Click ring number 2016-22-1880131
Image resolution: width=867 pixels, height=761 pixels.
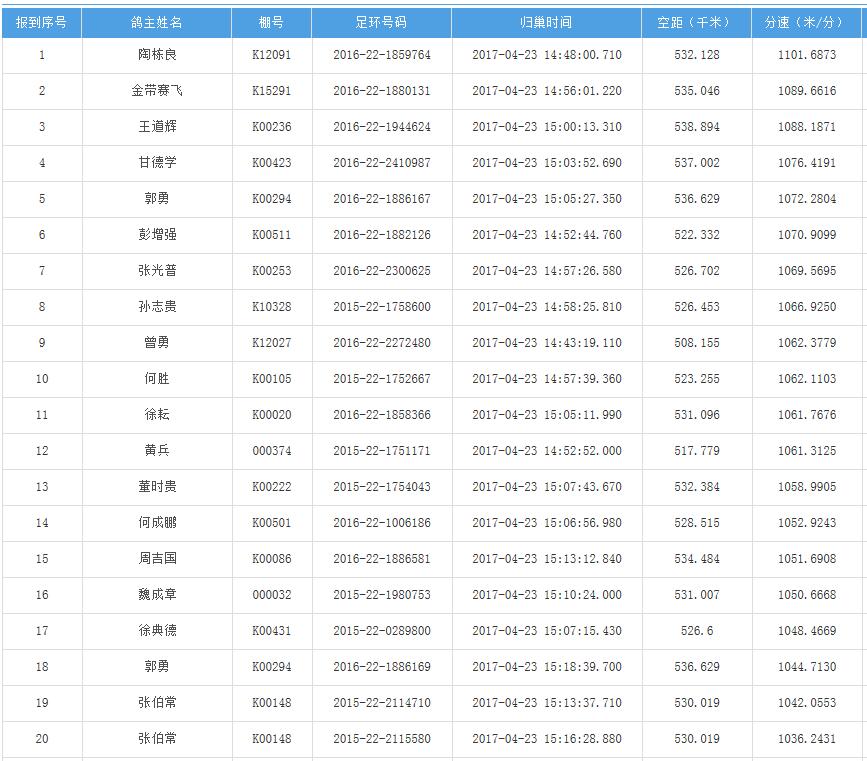(381, 91)
